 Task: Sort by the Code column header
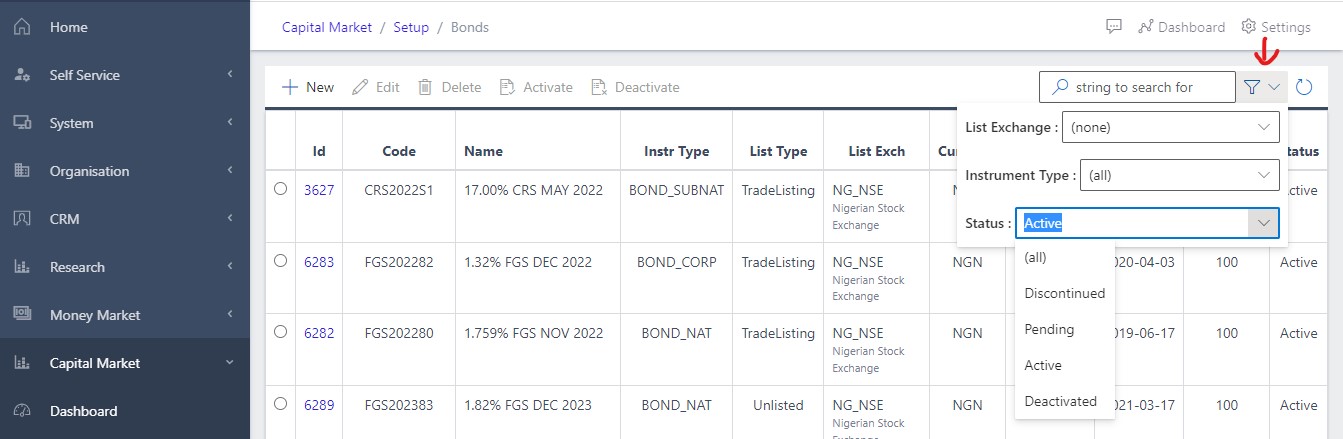point(399,151)
